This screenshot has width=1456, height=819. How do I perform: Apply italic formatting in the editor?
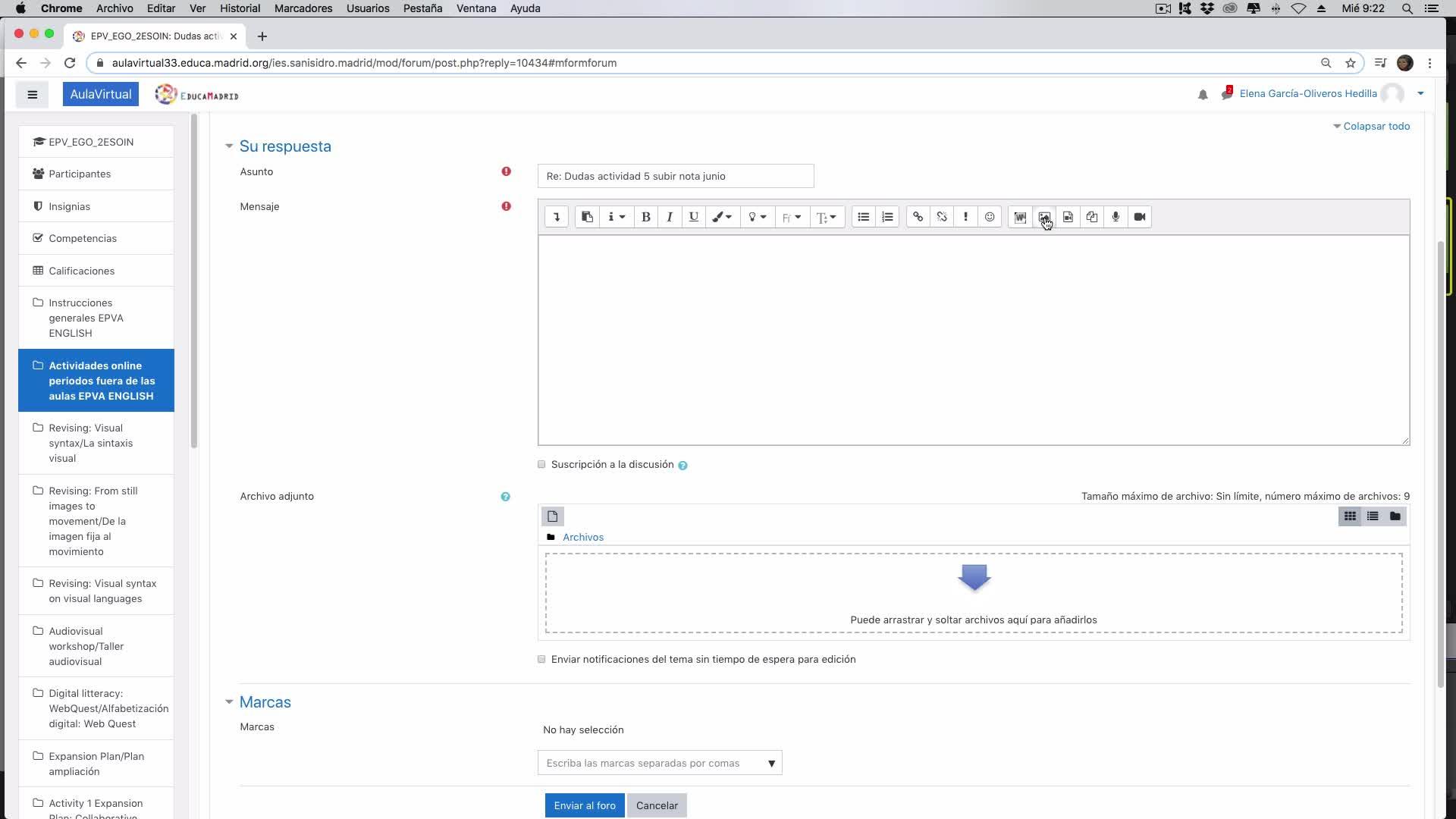(x=670, y=217)
